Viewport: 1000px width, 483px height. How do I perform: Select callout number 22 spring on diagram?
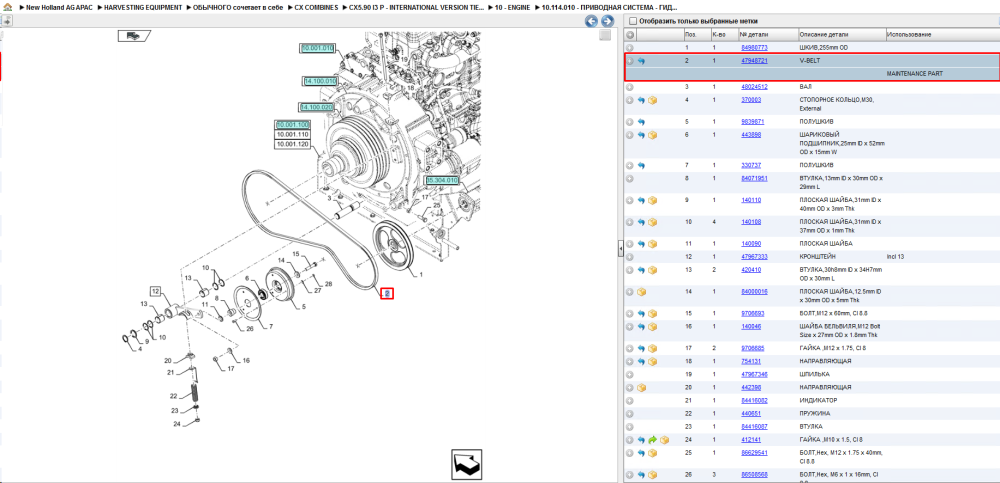point(173,396)
